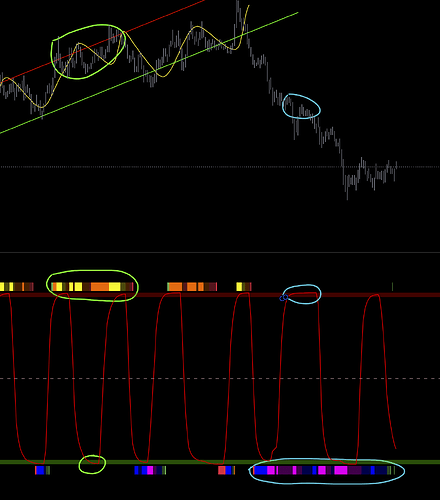The height and width of the screenshot is (500, 440).
Task: Click the small blue bar at bottom left
Action: [40, 470]
